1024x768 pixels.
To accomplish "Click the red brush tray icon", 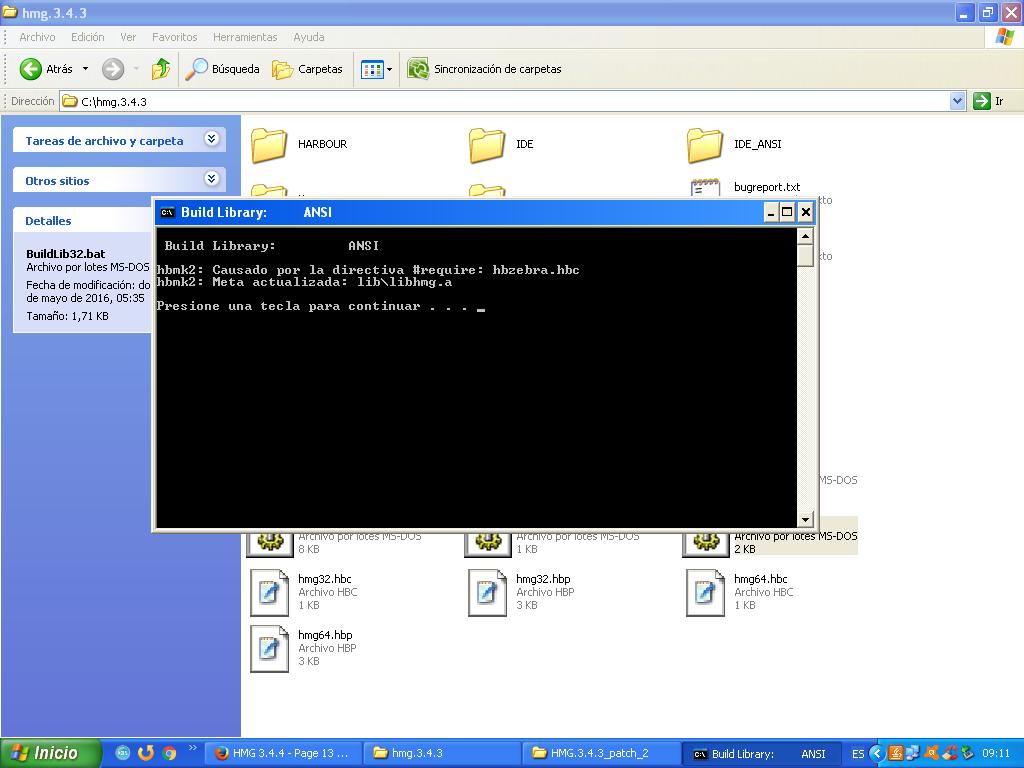I will (x=950, y=753).
